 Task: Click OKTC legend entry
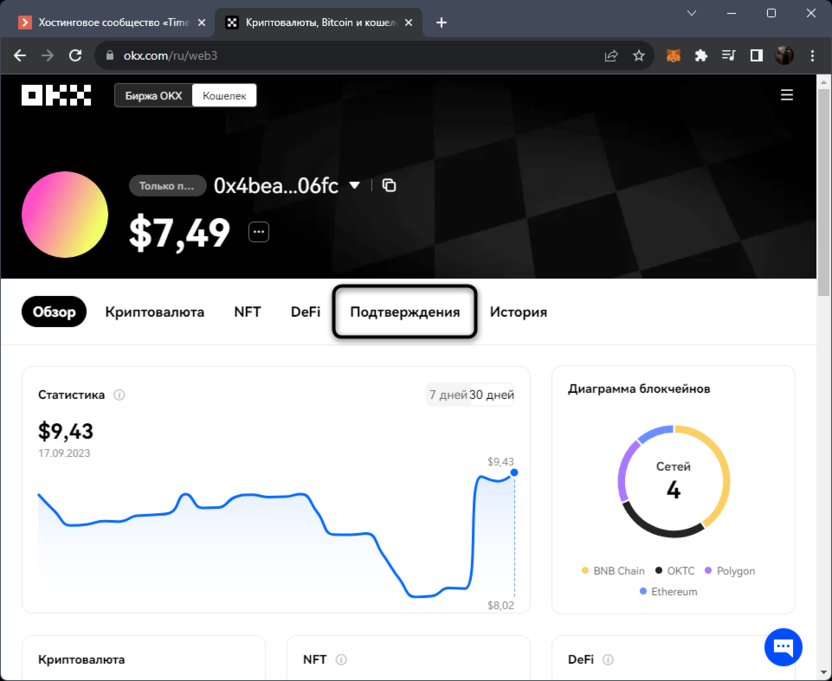pyautogui.click(x=674, y=571)
